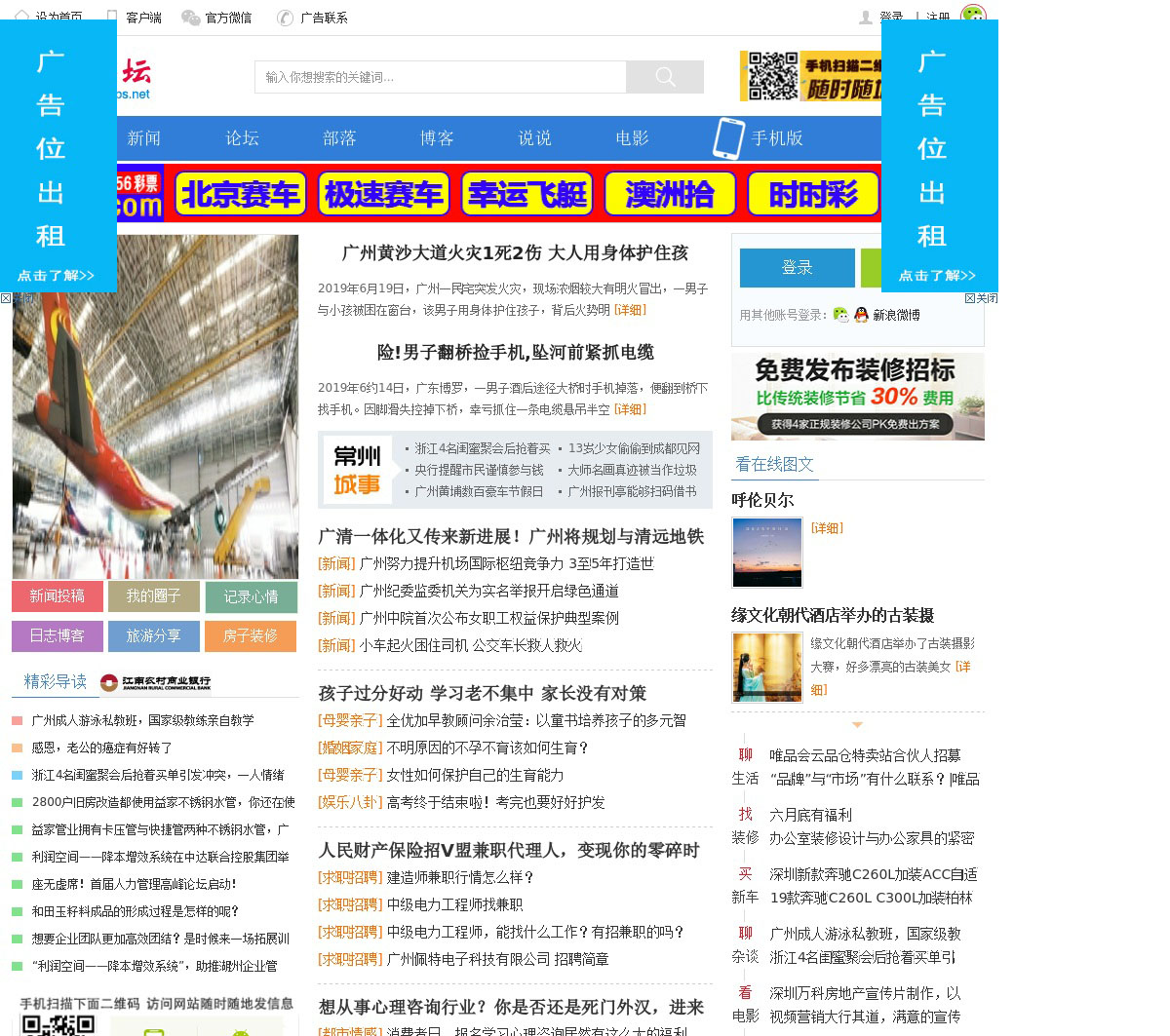
Task: Click the blue 登录 button
Action: [x=797, y=268]
